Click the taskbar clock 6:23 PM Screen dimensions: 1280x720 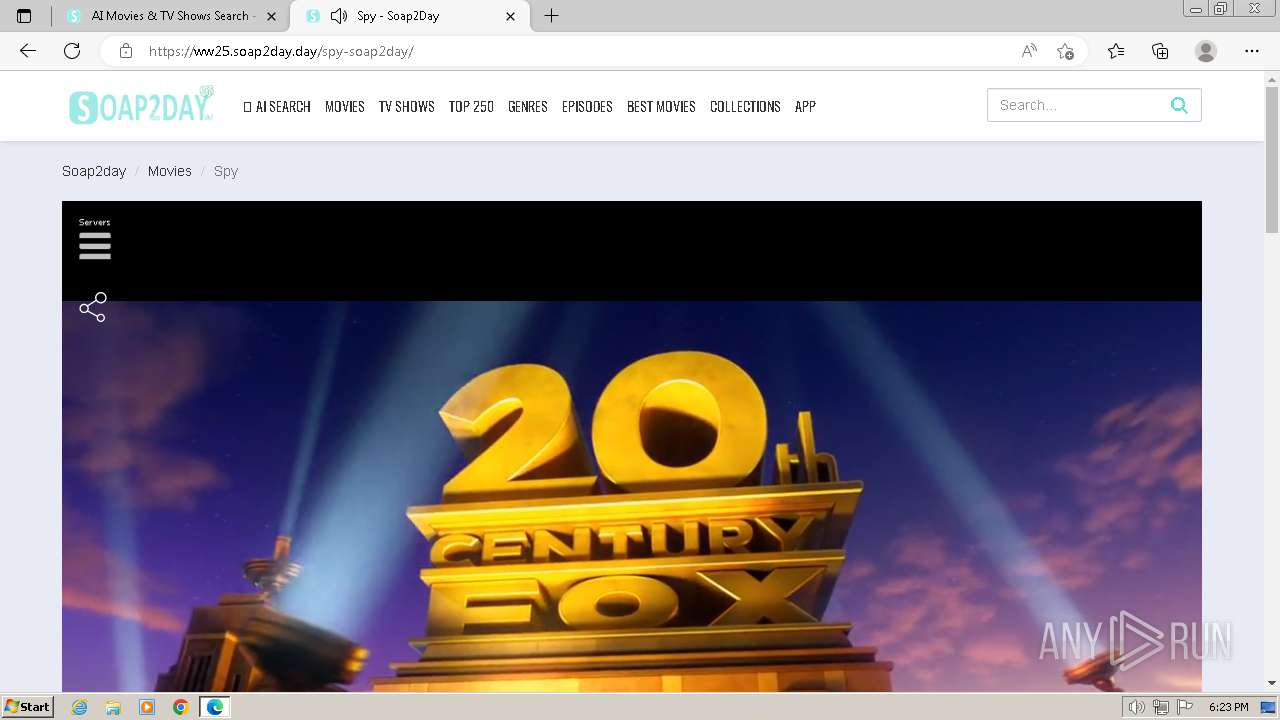(1228, 707)
